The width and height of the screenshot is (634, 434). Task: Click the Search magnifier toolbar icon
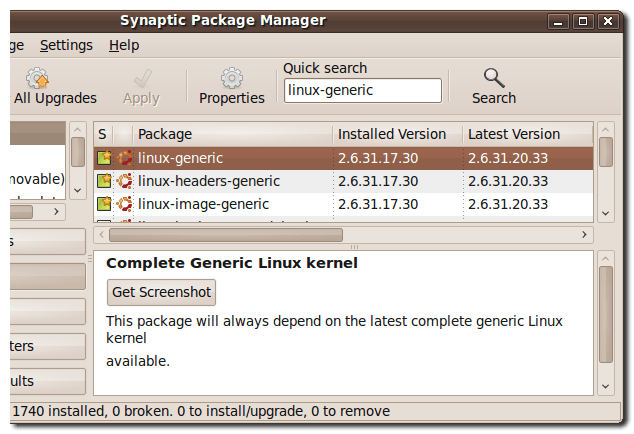[493, 79]
